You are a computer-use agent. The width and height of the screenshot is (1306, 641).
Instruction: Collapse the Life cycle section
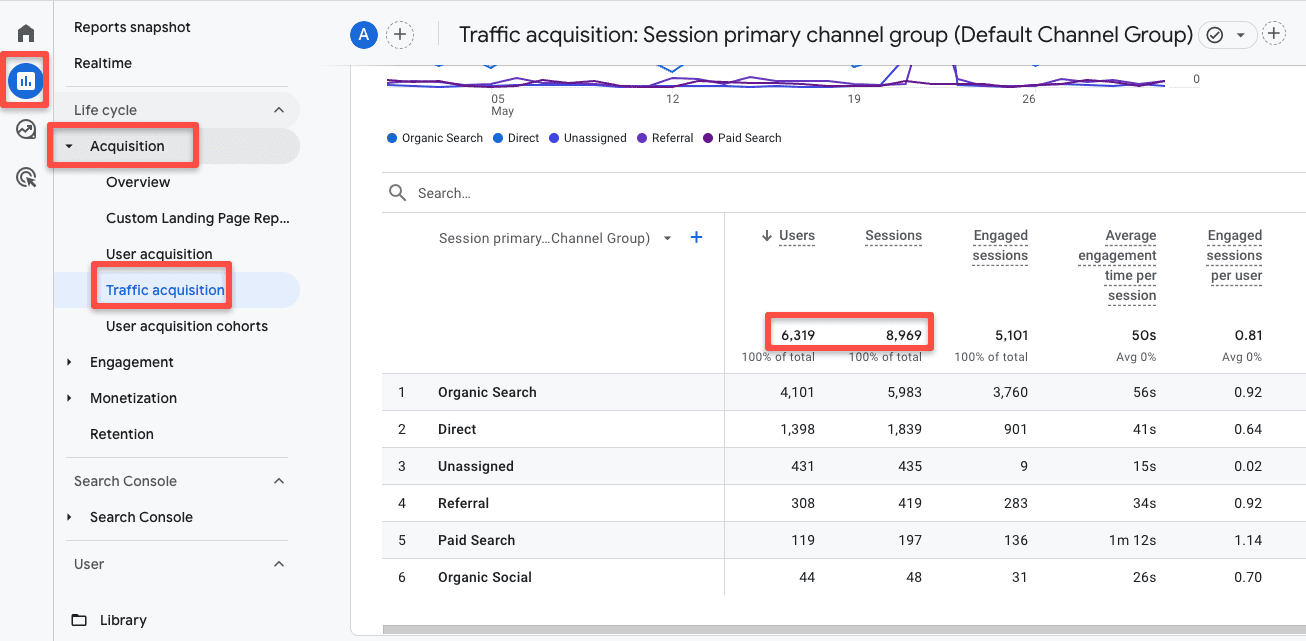tap(279, 110)
